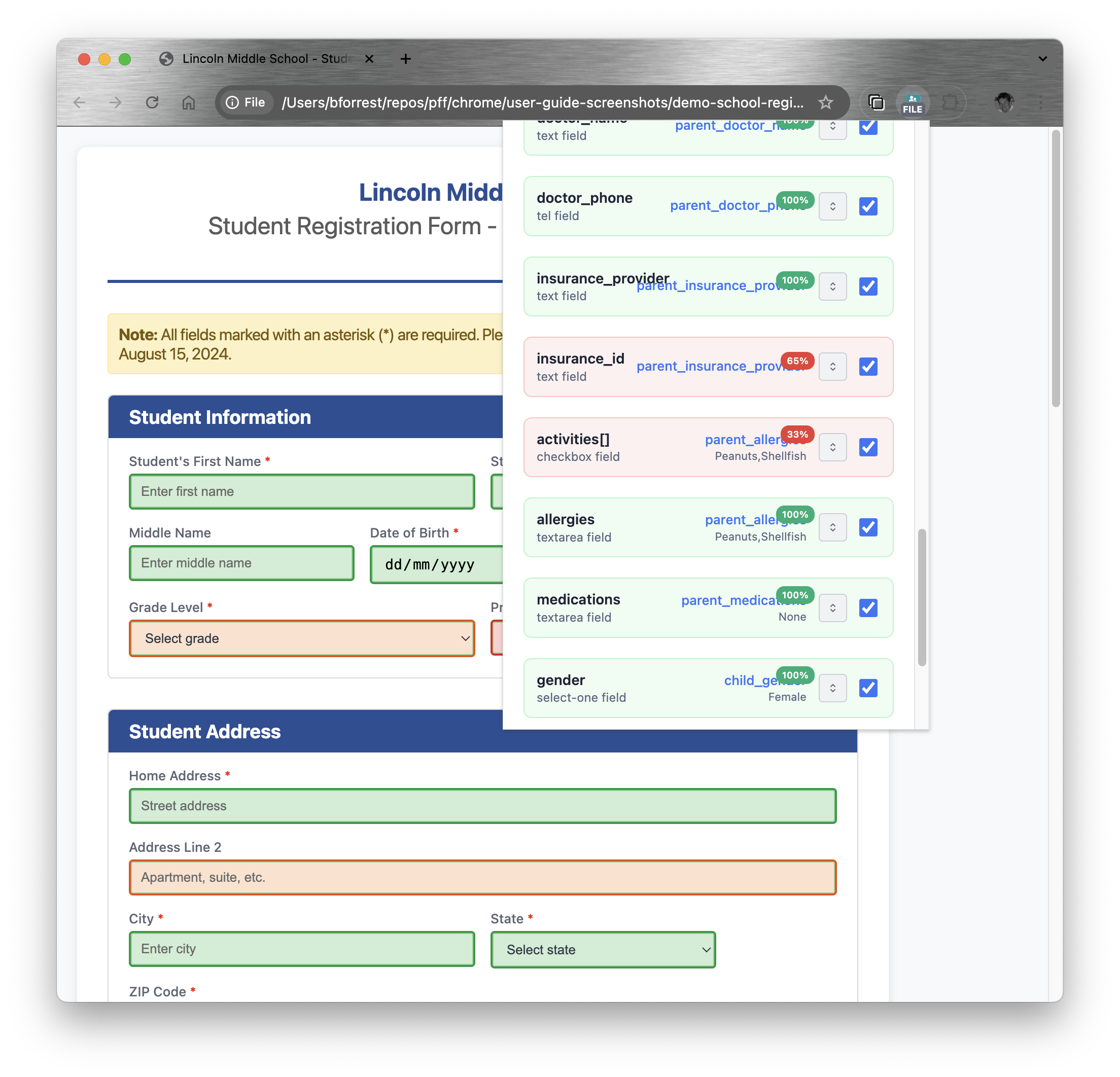Open the Select state dropdown
Screen dimensions: 1120x1077
603,950
